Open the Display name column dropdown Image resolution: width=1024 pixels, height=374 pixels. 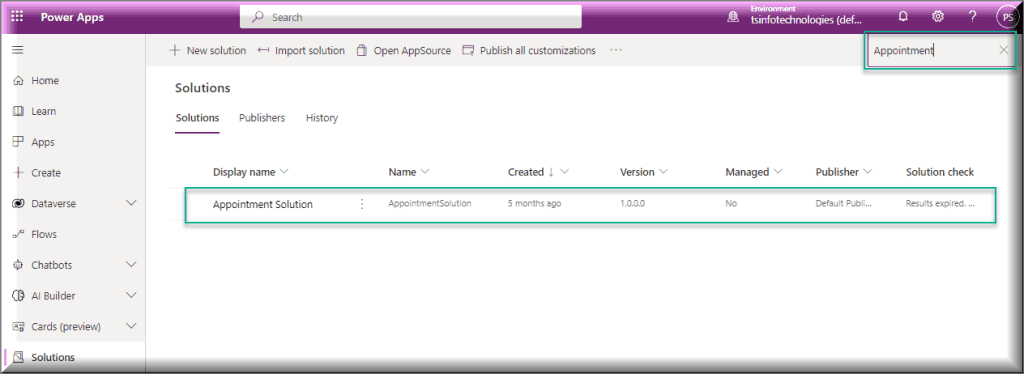[x=284, y=172]
